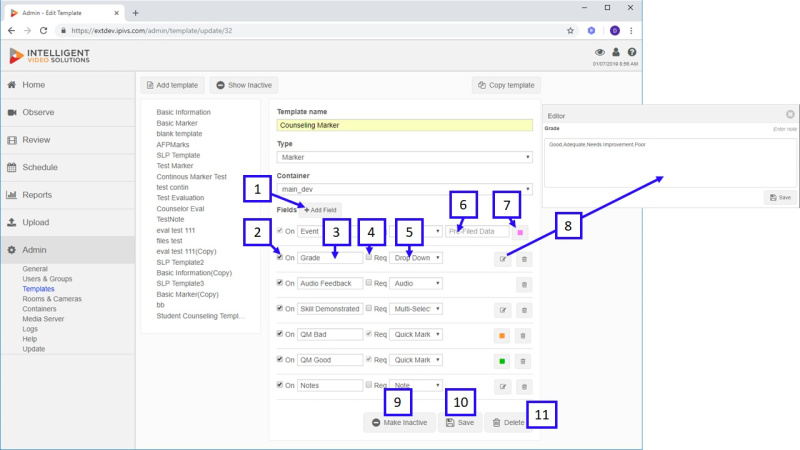Delete the Skill Demonstrated field
The width and height of the screenshot is (800, 450).
524,310
